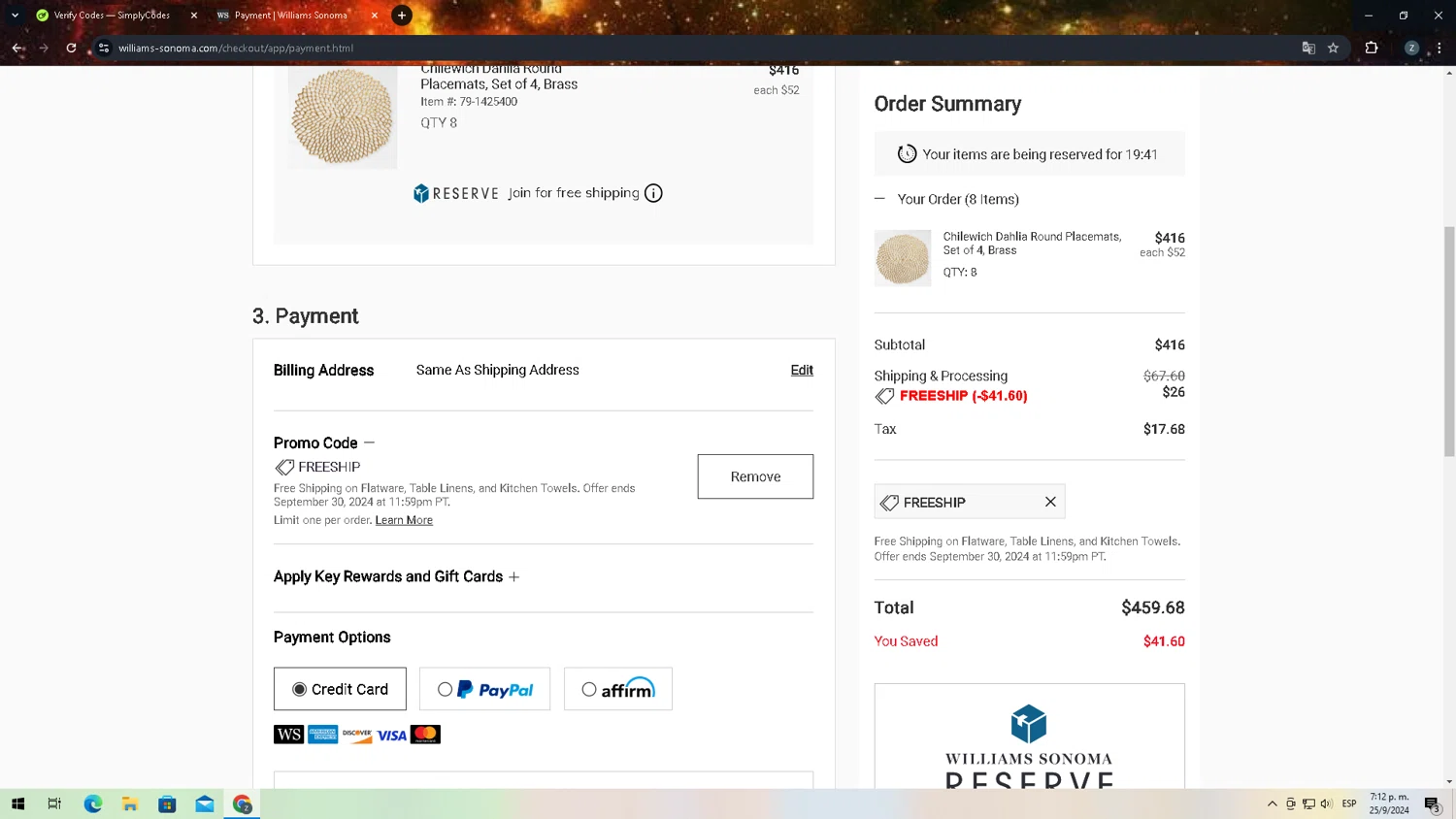Collapse Your Order (8 Items) list
This screenshot has width=1456, height=819.
(879, 199)
